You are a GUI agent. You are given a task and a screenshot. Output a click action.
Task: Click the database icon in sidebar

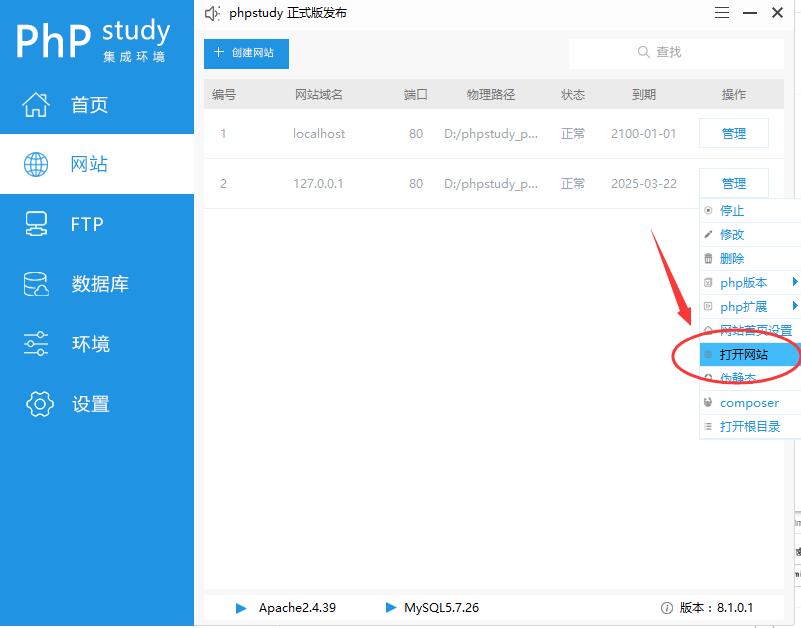[x=36, y=284]
